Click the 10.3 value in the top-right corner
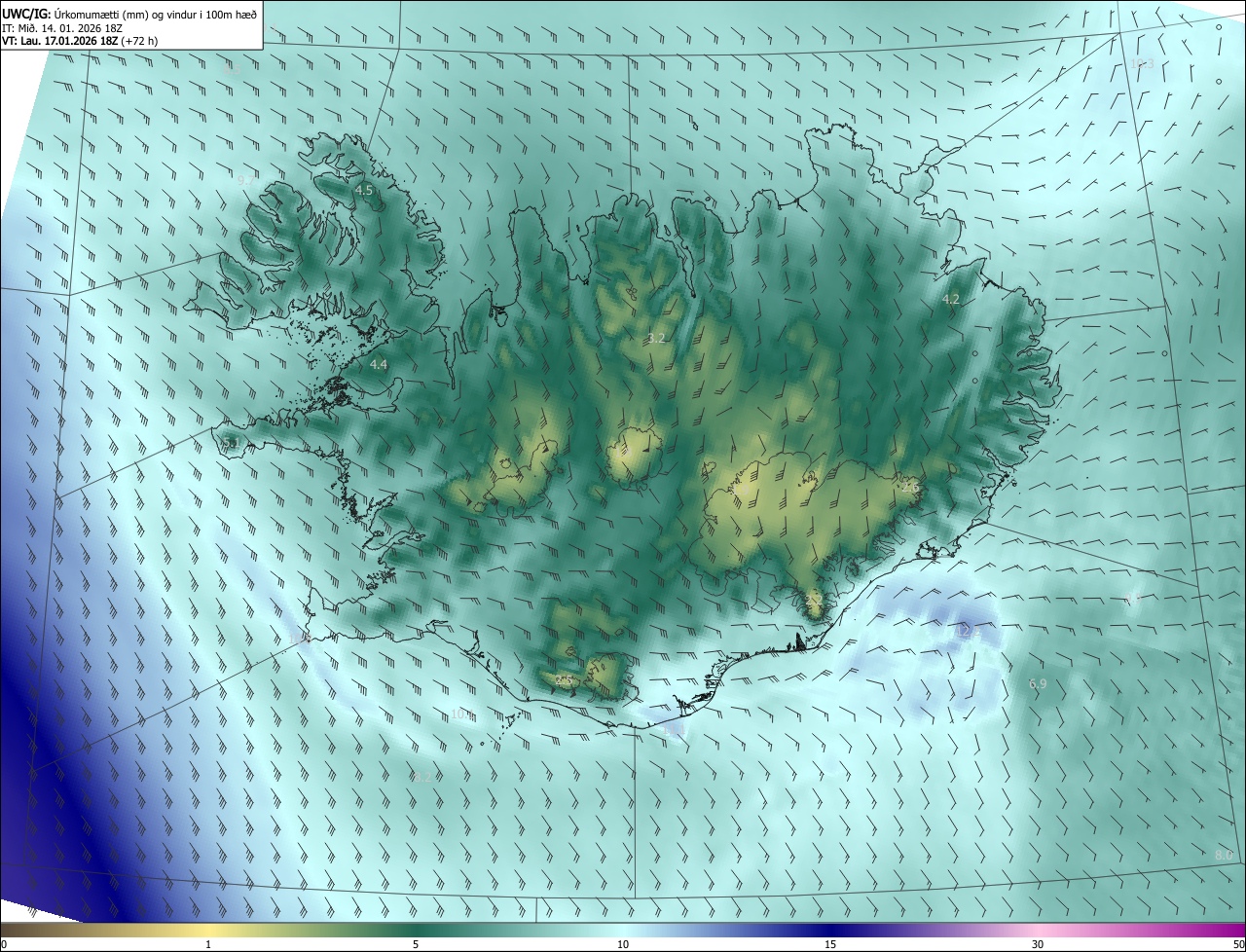 tap(1142, 63)
